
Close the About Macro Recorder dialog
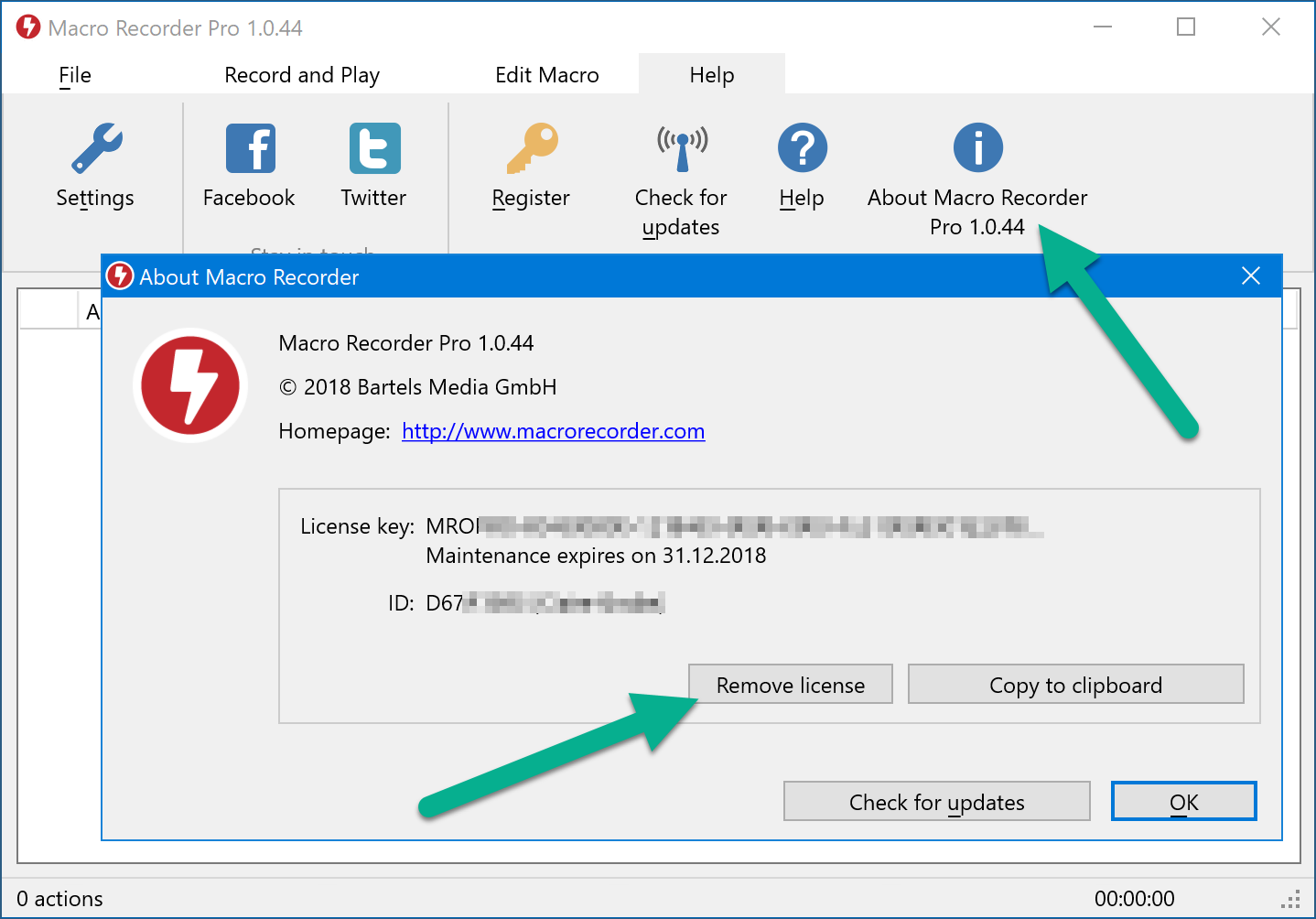coord(1251,276)
